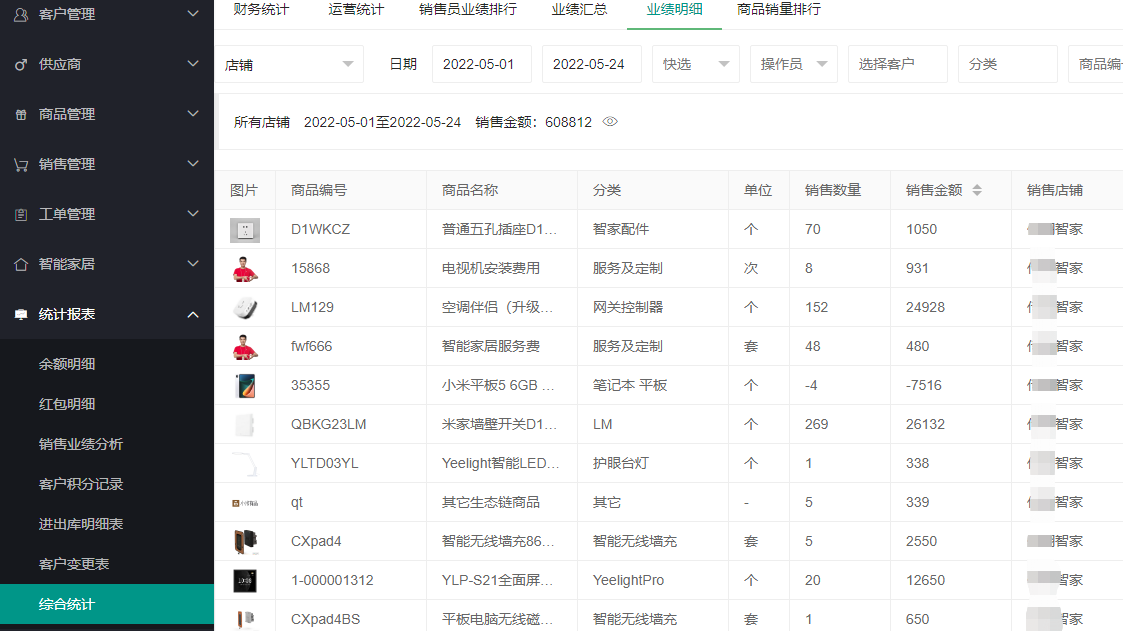
Task: Expand the 智能家居 menu chevron
Action: pyautogui.click(x=193, y=264)
